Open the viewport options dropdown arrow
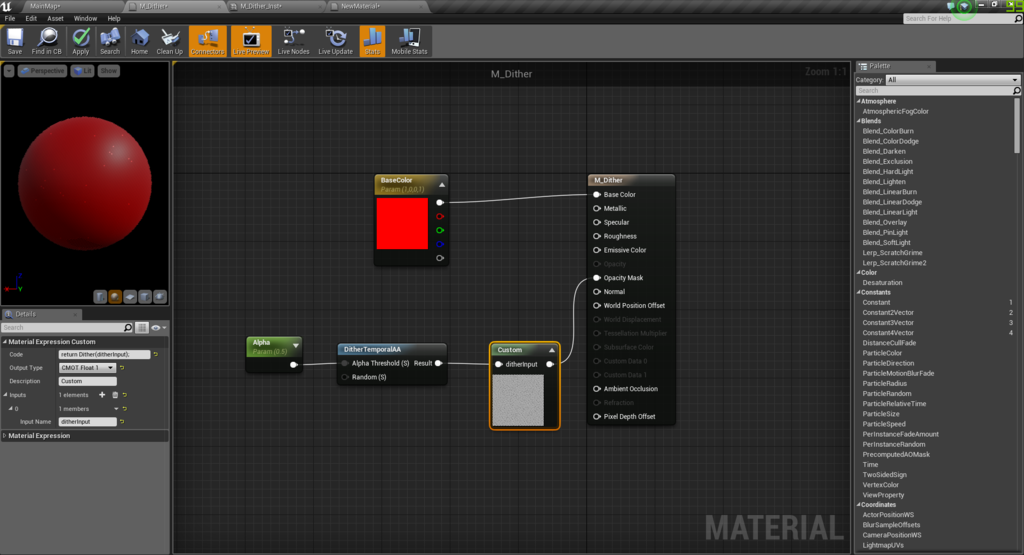Image resolution: width=1024 pixels, height=555 pixels. (x=8, y=71)
